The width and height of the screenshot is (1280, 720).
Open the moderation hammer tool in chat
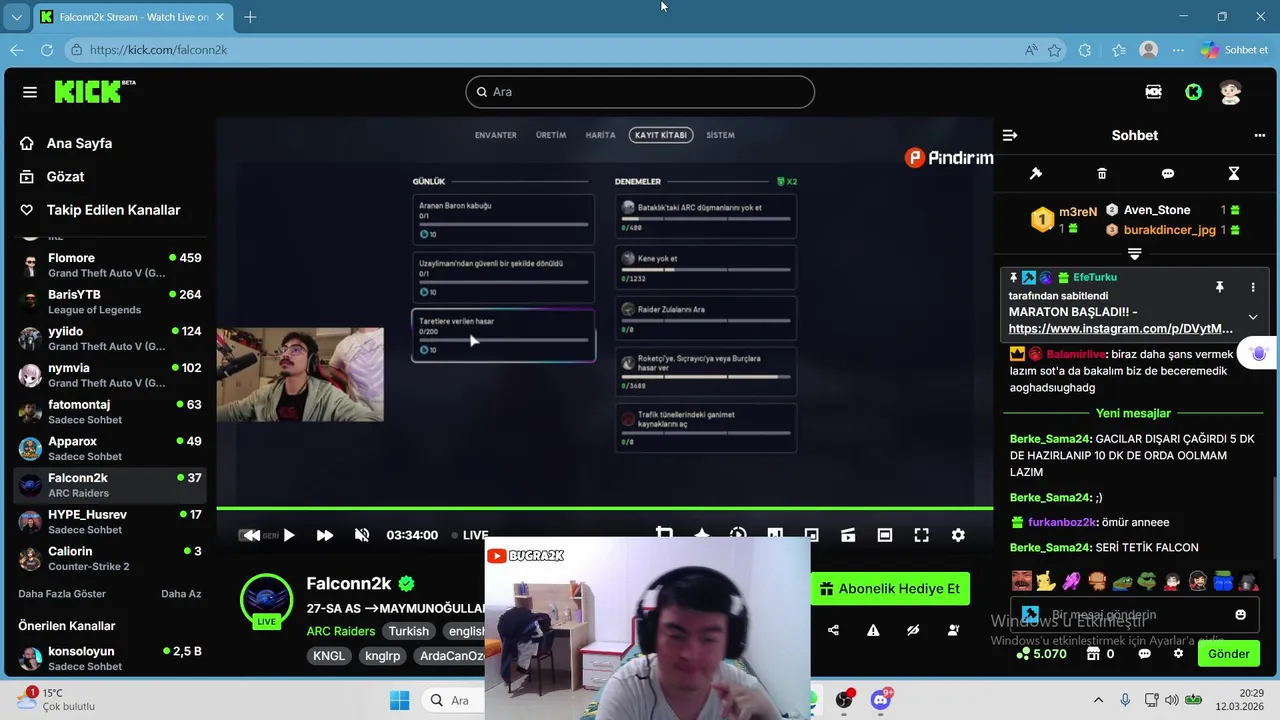coord(1036,174)
